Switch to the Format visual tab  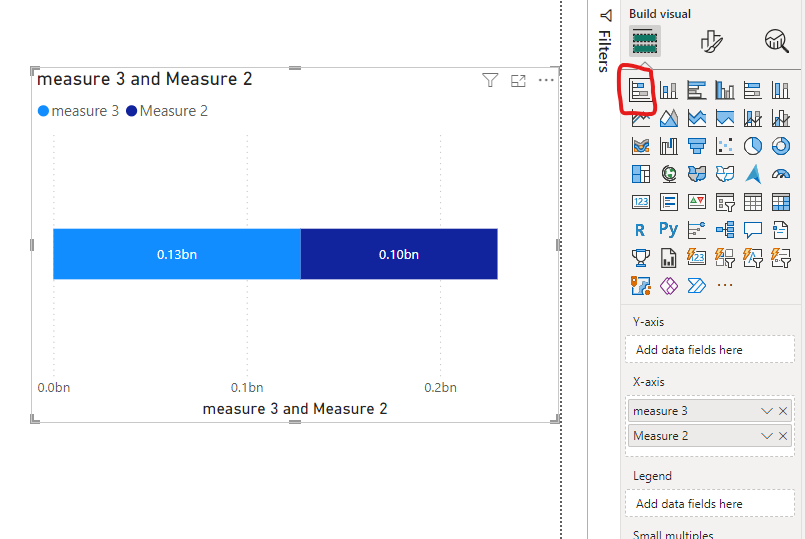click(x=711, y=41)
